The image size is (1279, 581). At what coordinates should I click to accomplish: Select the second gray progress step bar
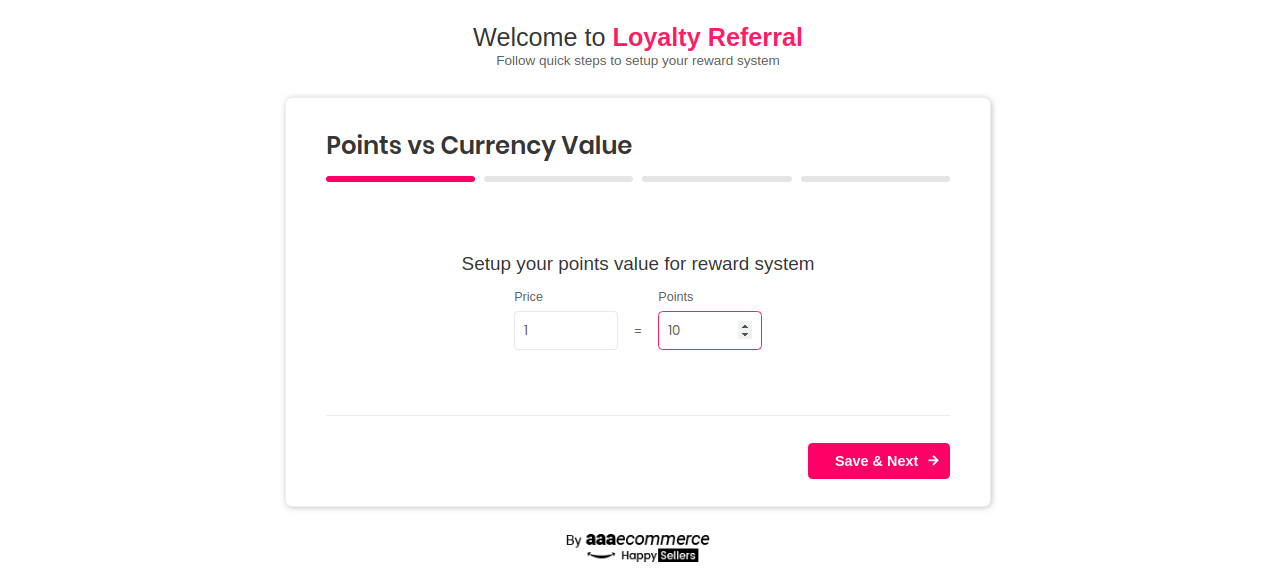(x=558, y=179)
